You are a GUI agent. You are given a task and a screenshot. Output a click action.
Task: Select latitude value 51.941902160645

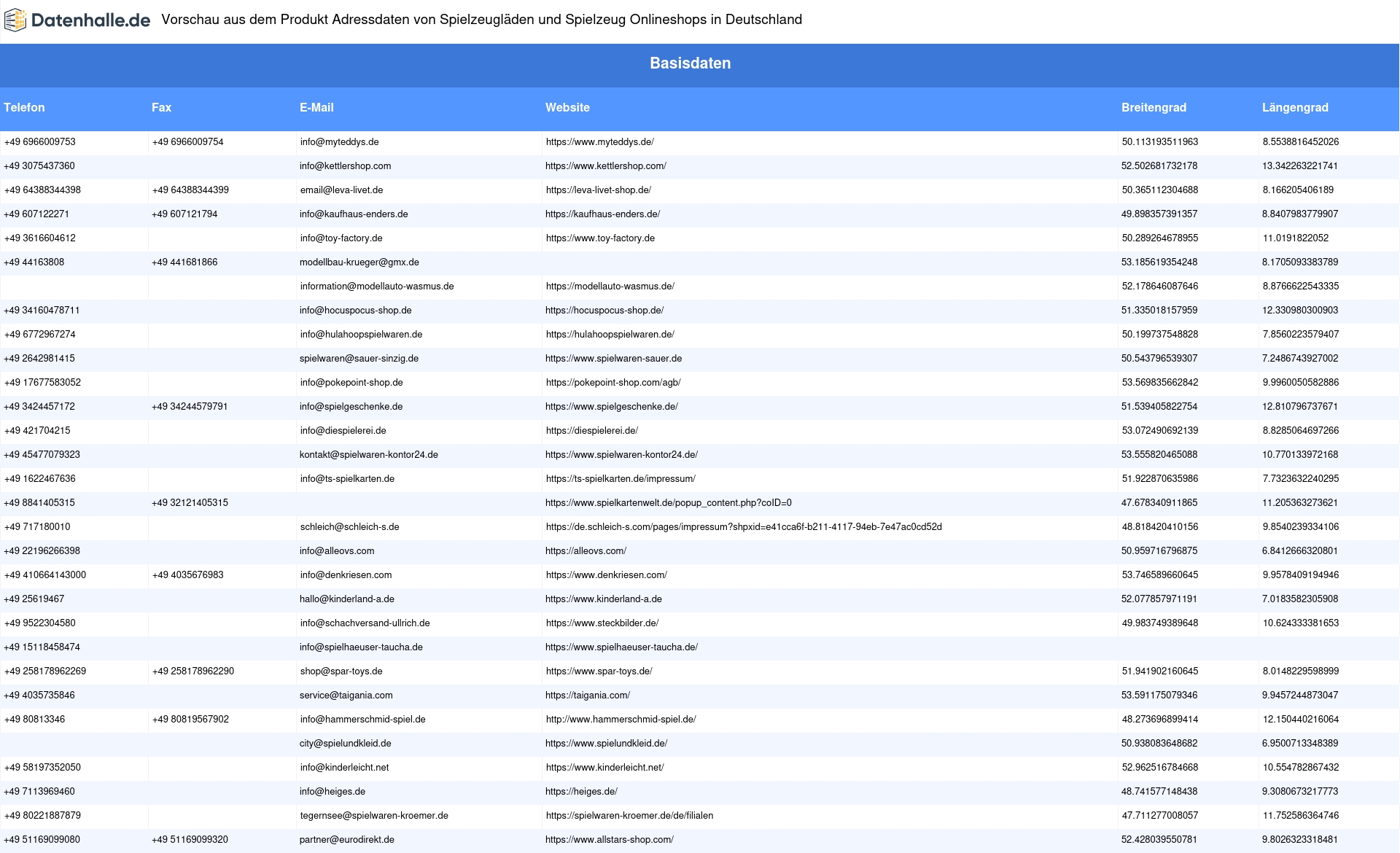1160,671
